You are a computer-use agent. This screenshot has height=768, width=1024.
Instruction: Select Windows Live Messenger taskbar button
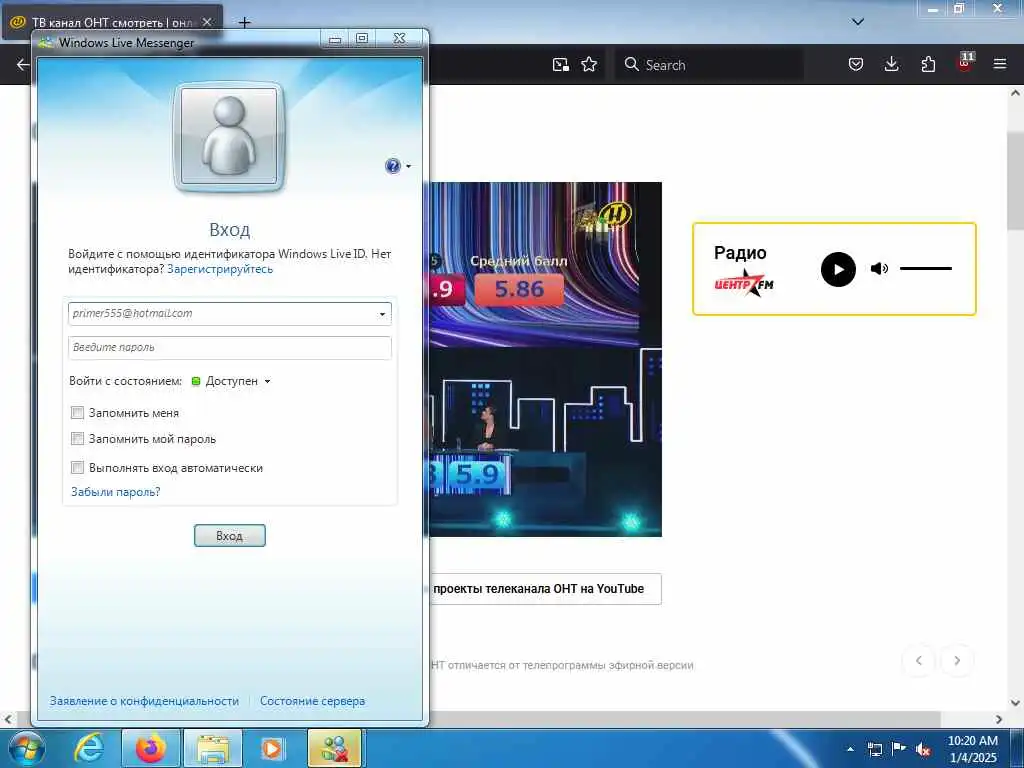click(x=334, y=748)
